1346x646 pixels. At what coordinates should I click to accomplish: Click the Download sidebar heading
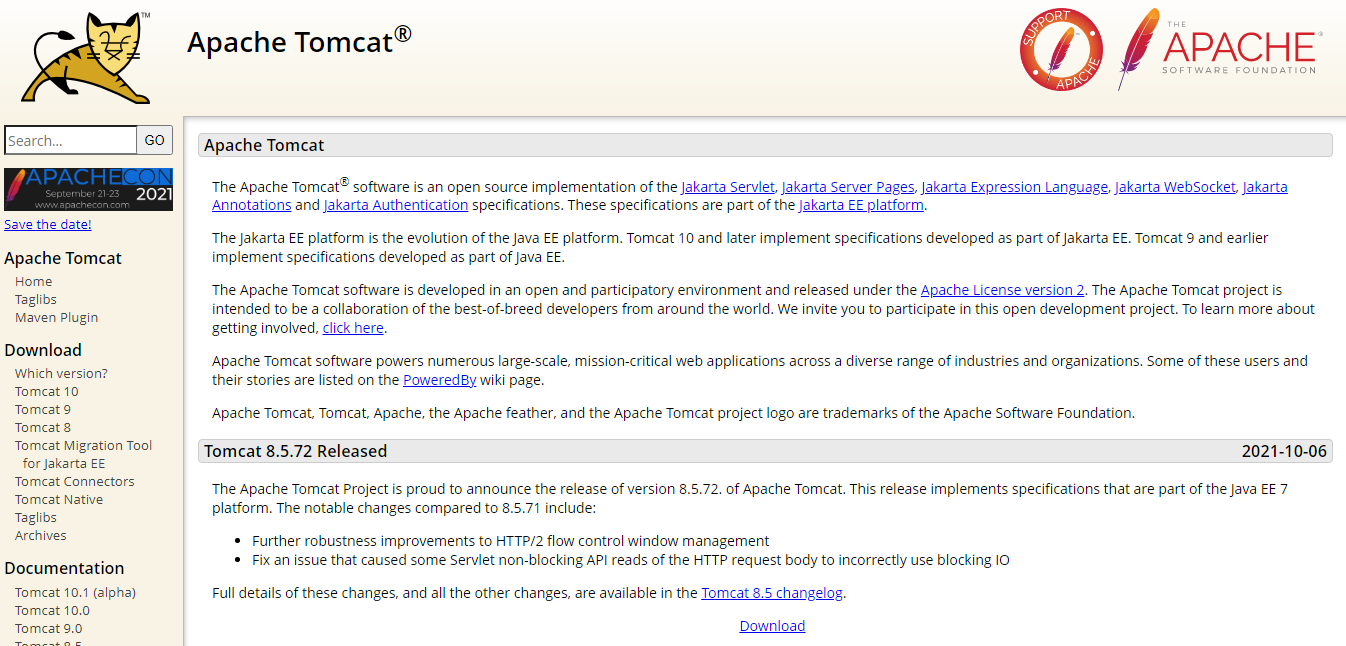coord(43,350)
